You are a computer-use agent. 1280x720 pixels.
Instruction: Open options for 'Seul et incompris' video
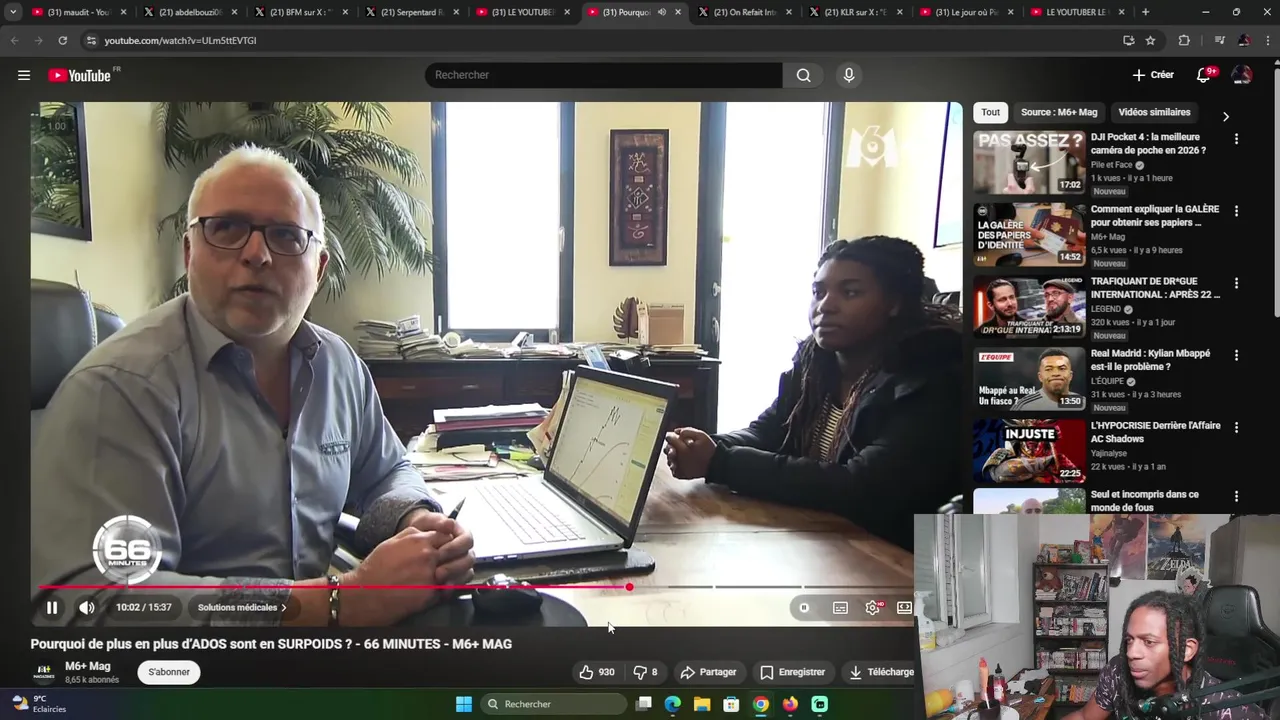[x=1236, y=496]
